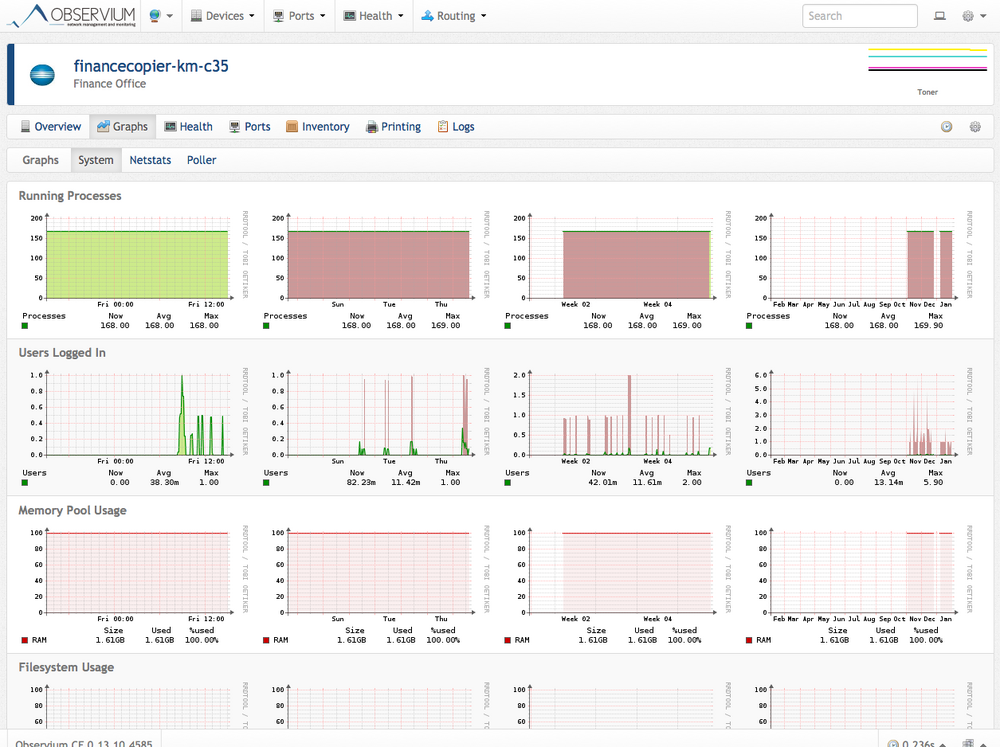Click the Memory Pool Usage heading
Viewport: 1000px width, 747px height.
(x=72, y=510)
